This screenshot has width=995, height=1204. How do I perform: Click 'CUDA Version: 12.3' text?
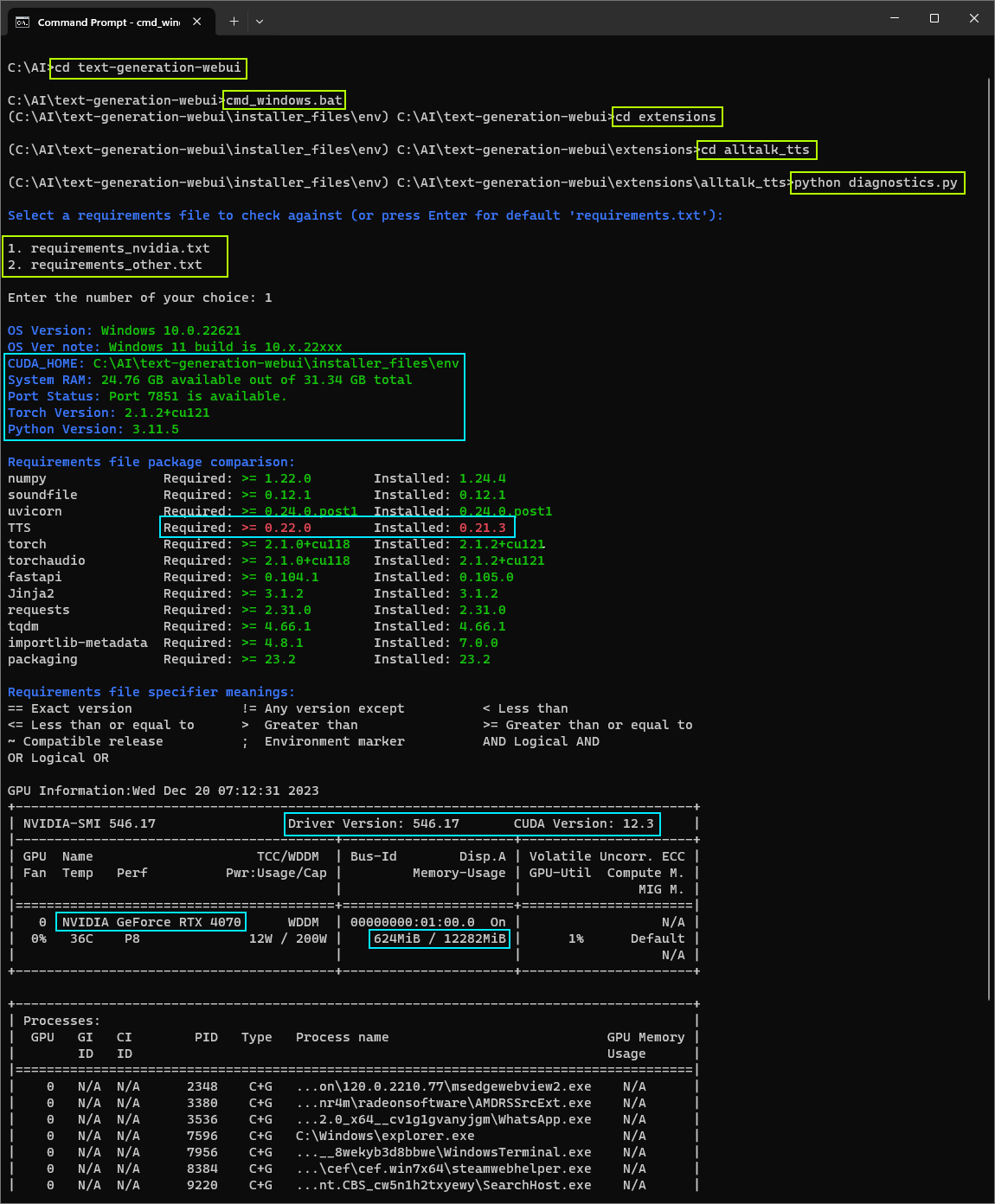(584, 823)
